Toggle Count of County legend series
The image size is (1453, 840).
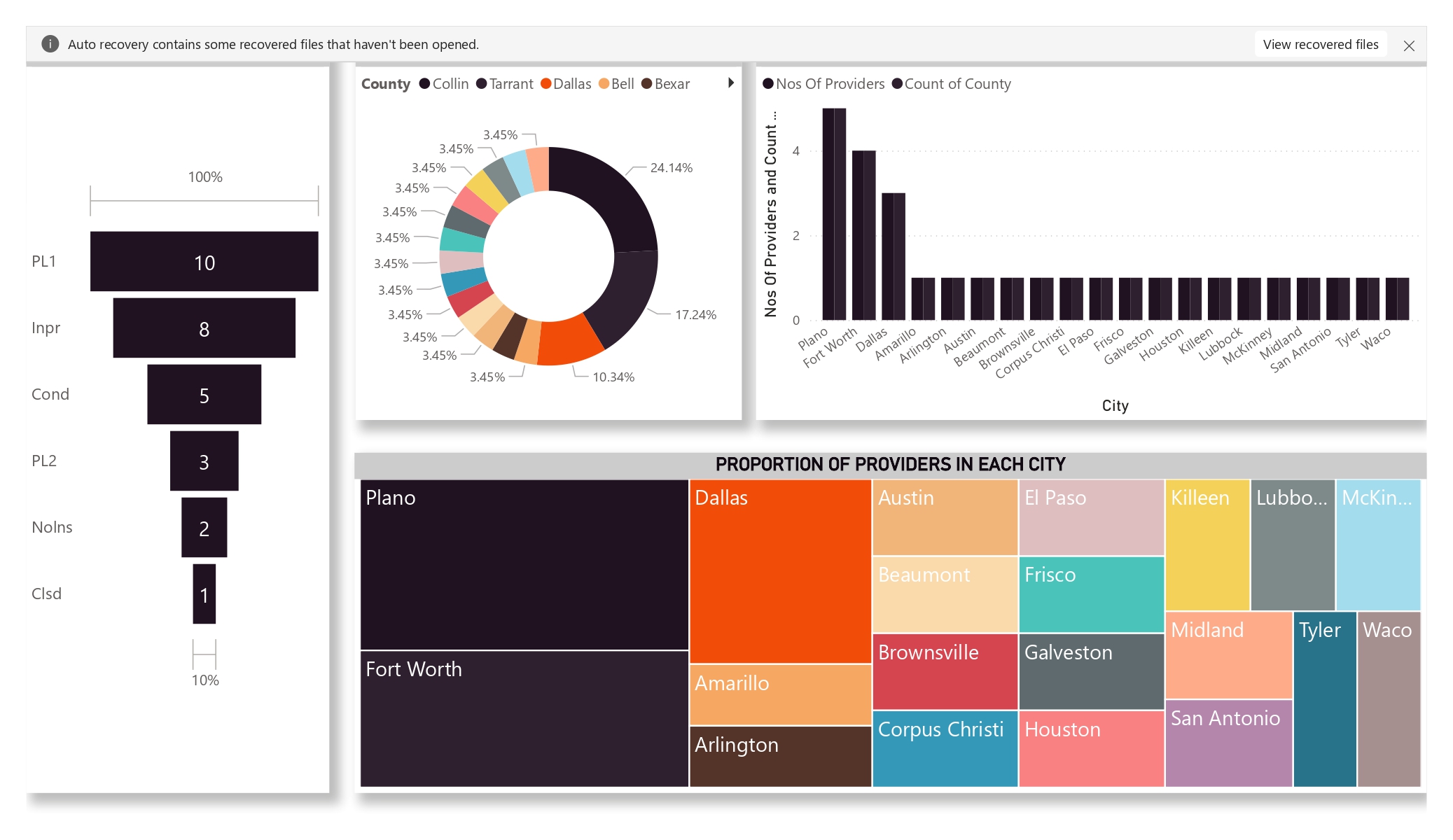click(957, 84)
